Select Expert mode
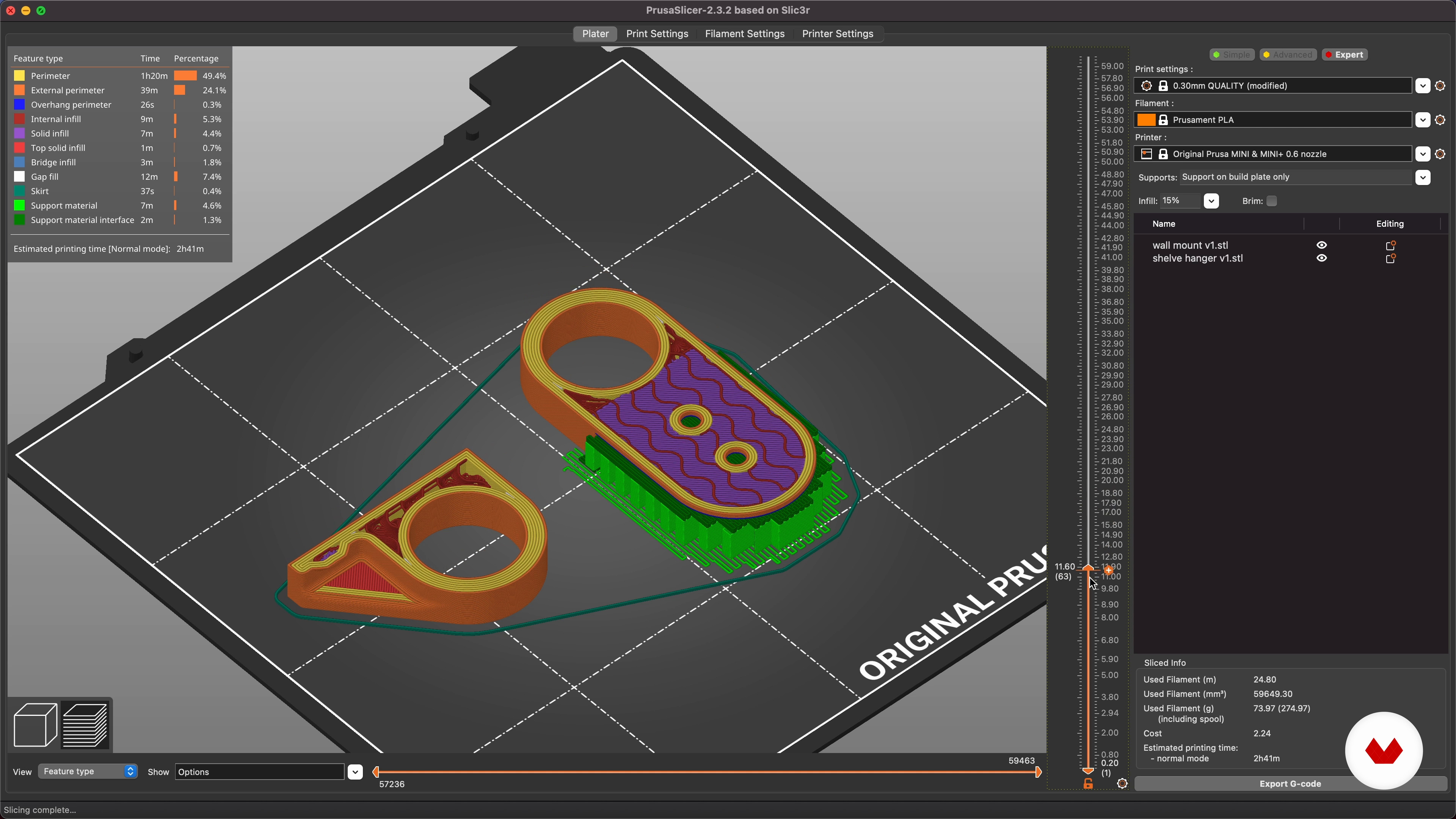1456x819 pixels. [x=1344, y=55]
